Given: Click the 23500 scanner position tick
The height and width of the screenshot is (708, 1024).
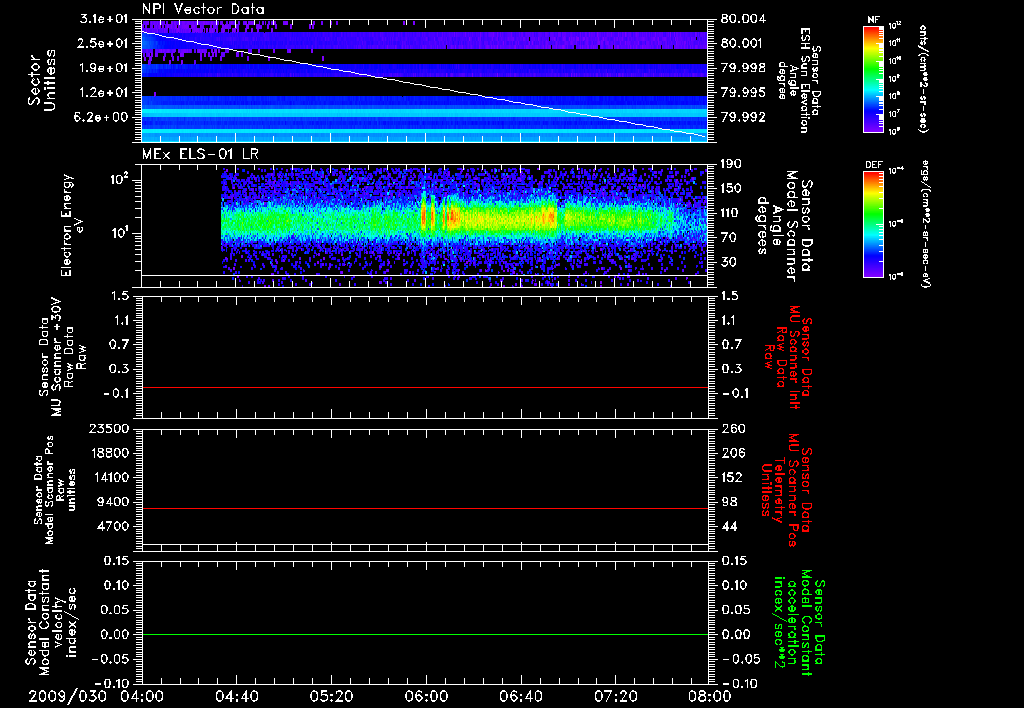Looking at the screenshot, I should pos(109,429).
